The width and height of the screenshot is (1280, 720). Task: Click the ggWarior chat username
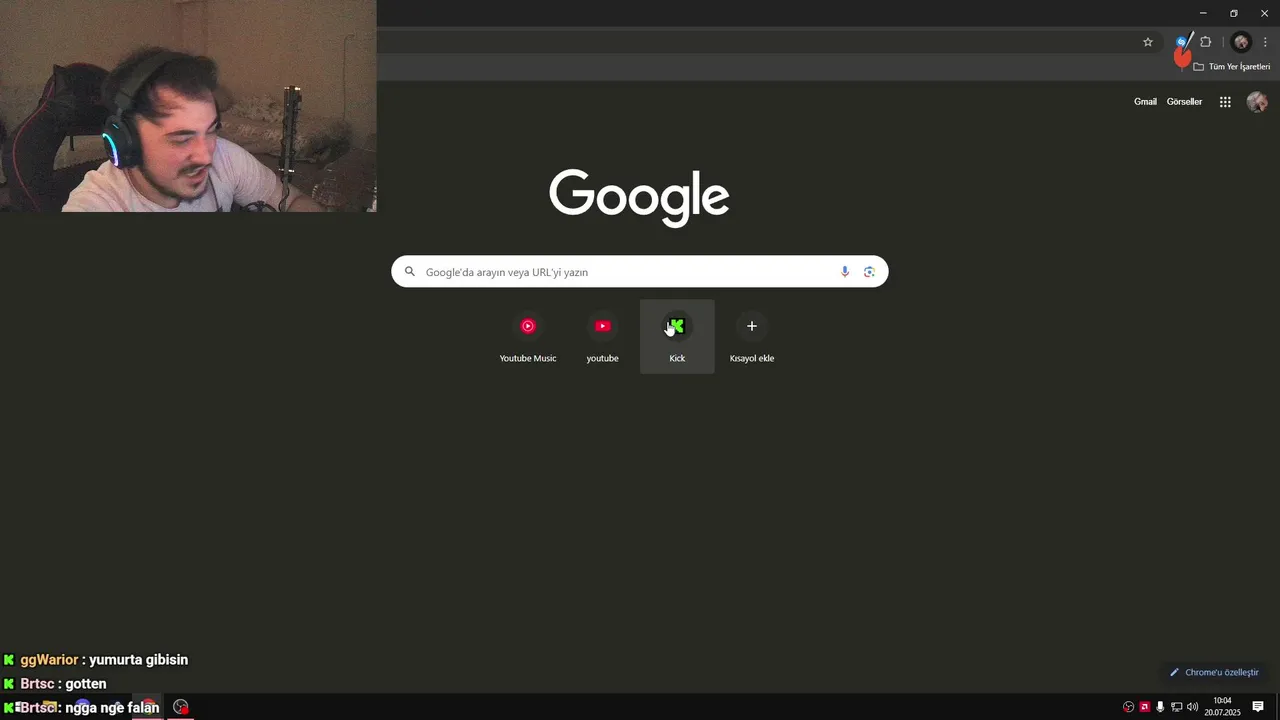[x=49, y=660]
